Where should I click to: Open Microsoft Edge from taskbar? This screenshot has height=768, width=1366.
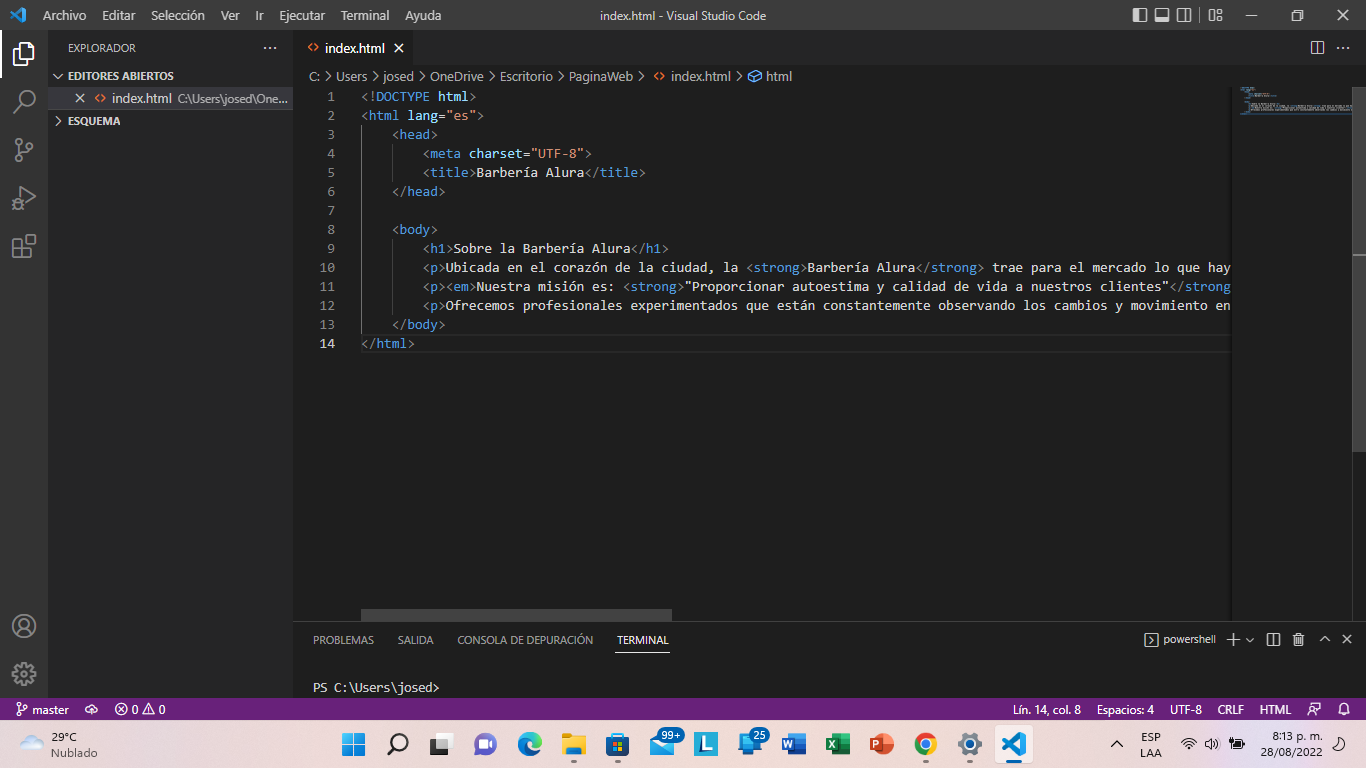(x=529, y=744)
